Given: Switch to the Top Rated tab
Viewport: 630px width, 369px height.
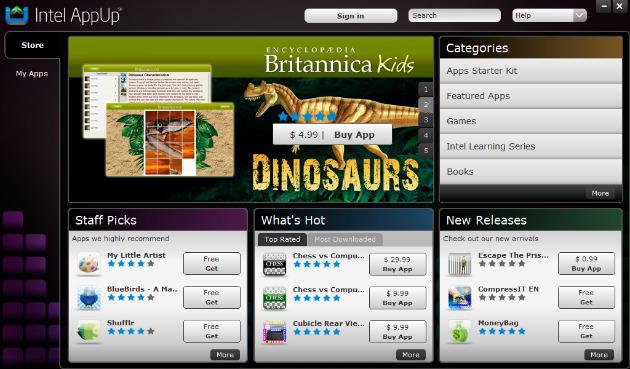Looking at the screenshot, I should point(282,240).
